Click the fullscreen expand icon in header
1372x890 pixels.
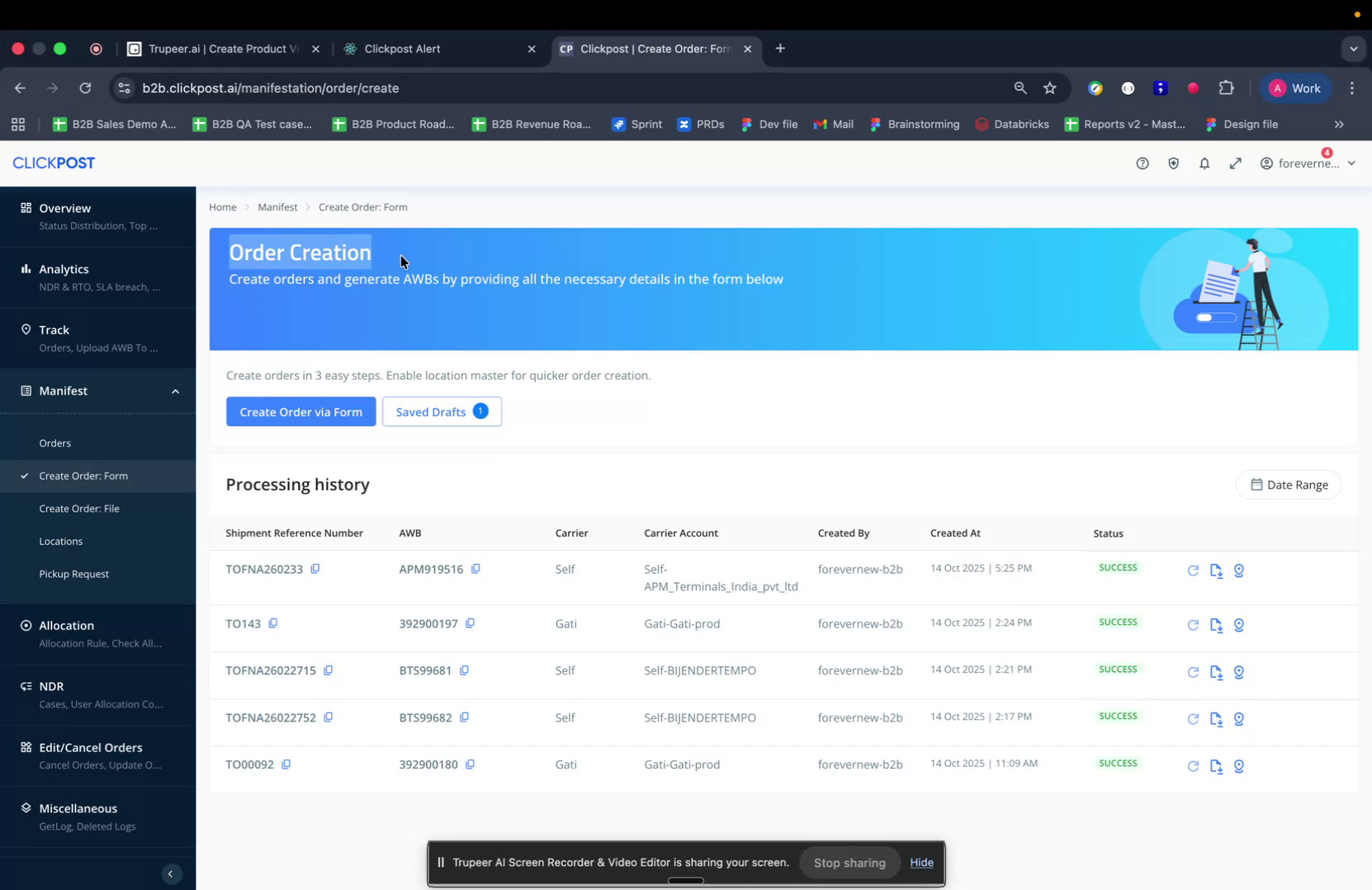click(1236, 163)
